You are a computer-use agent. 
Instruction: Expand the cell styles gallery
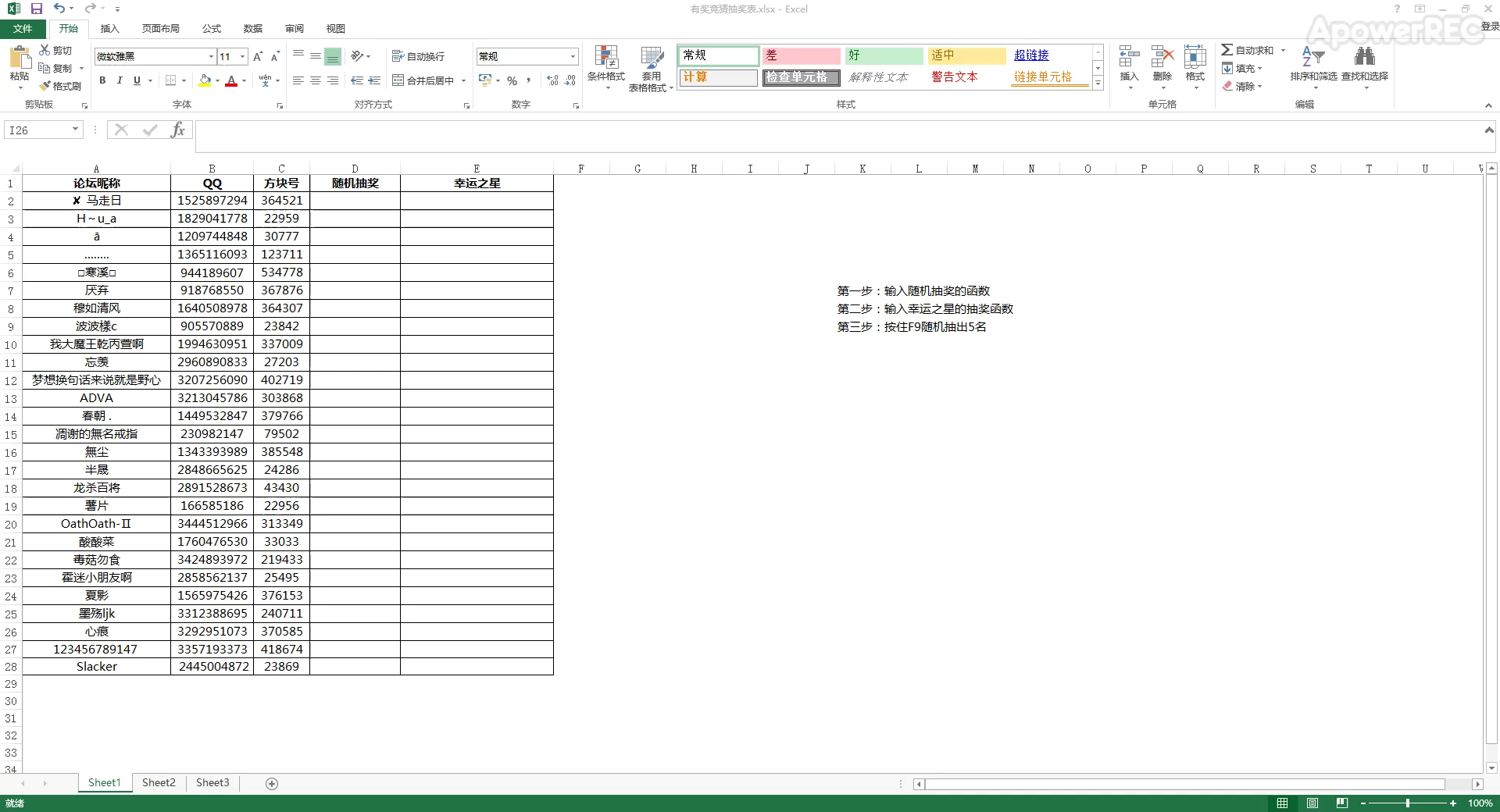pyautogui.click(x=1098, y=84)
